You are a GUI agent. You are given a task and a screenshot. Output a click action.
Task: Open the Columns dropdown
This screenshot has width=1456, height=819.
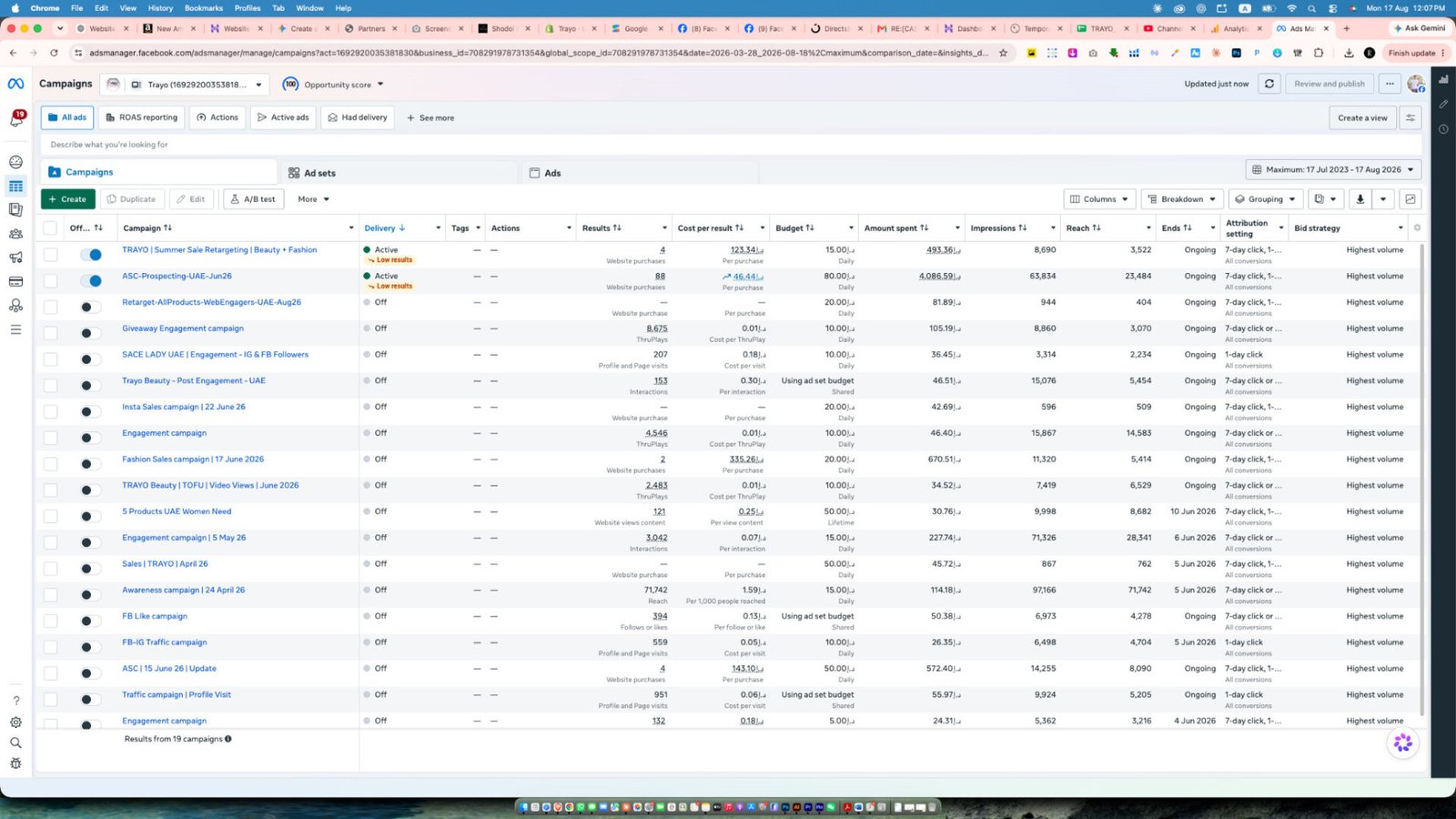tap(1099, 199)
